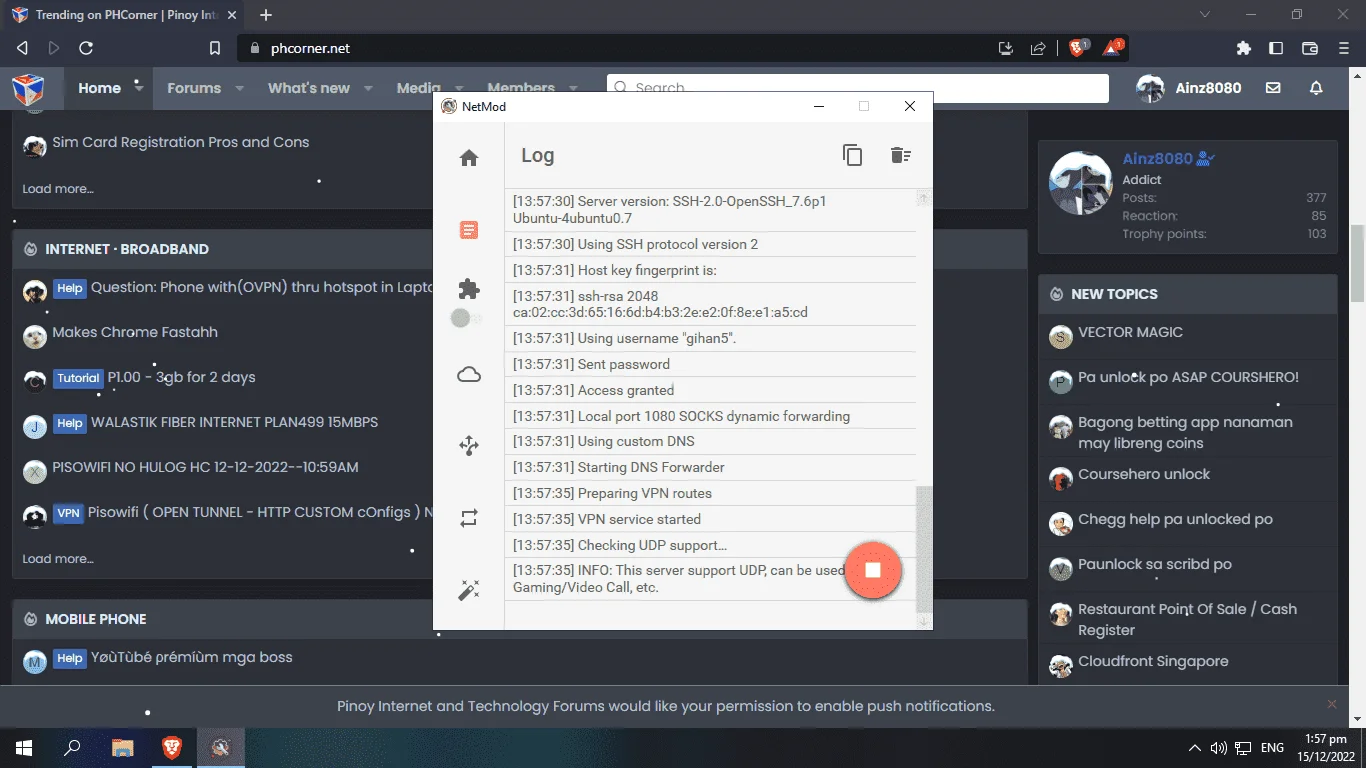1366x768 pixels.
Task: Open Brave wallet icon
Action: click(1309, 48)
